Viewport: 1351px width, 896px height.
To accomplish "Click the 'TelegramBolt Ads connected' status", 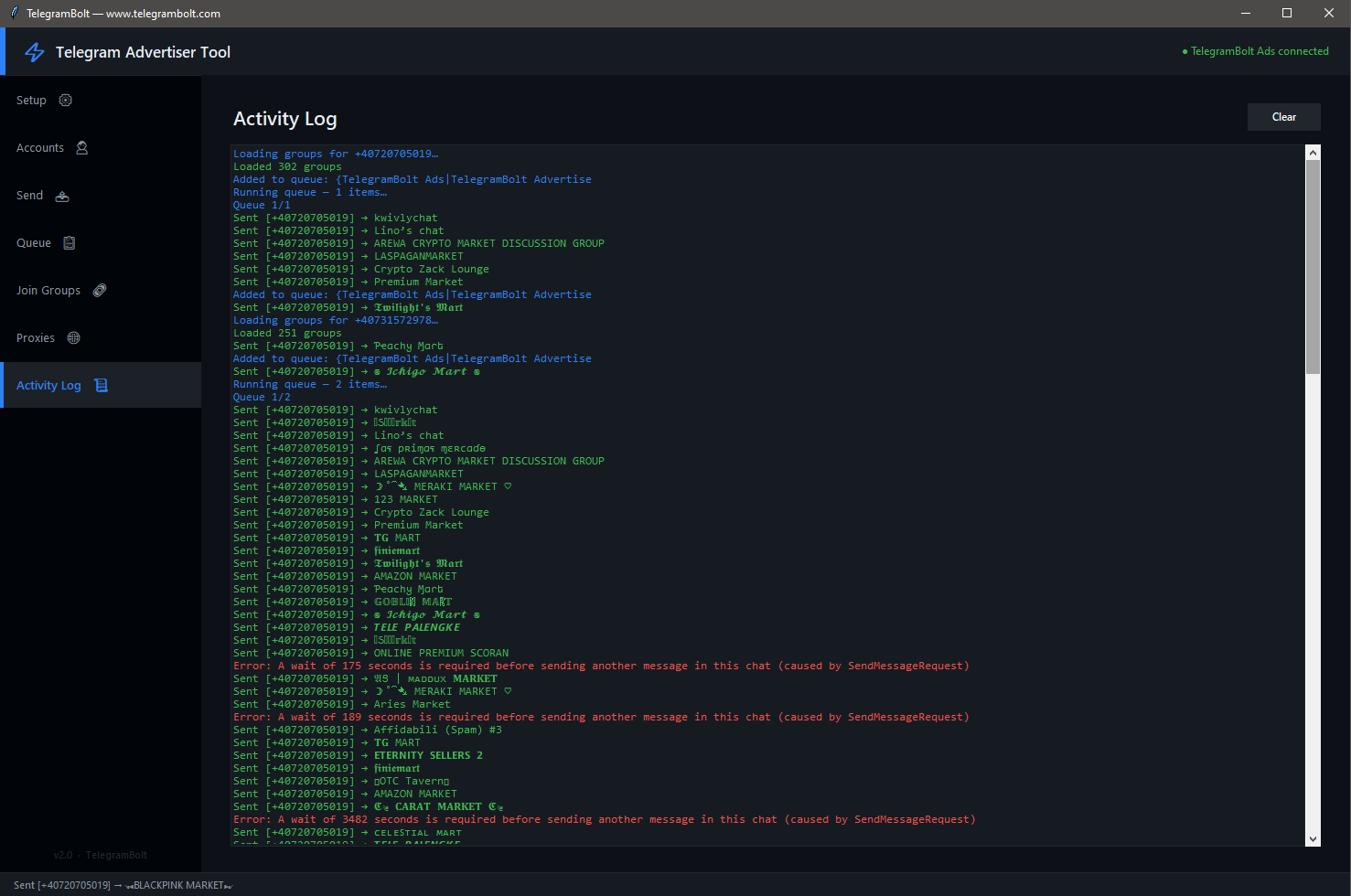I will coord(1256,51).
